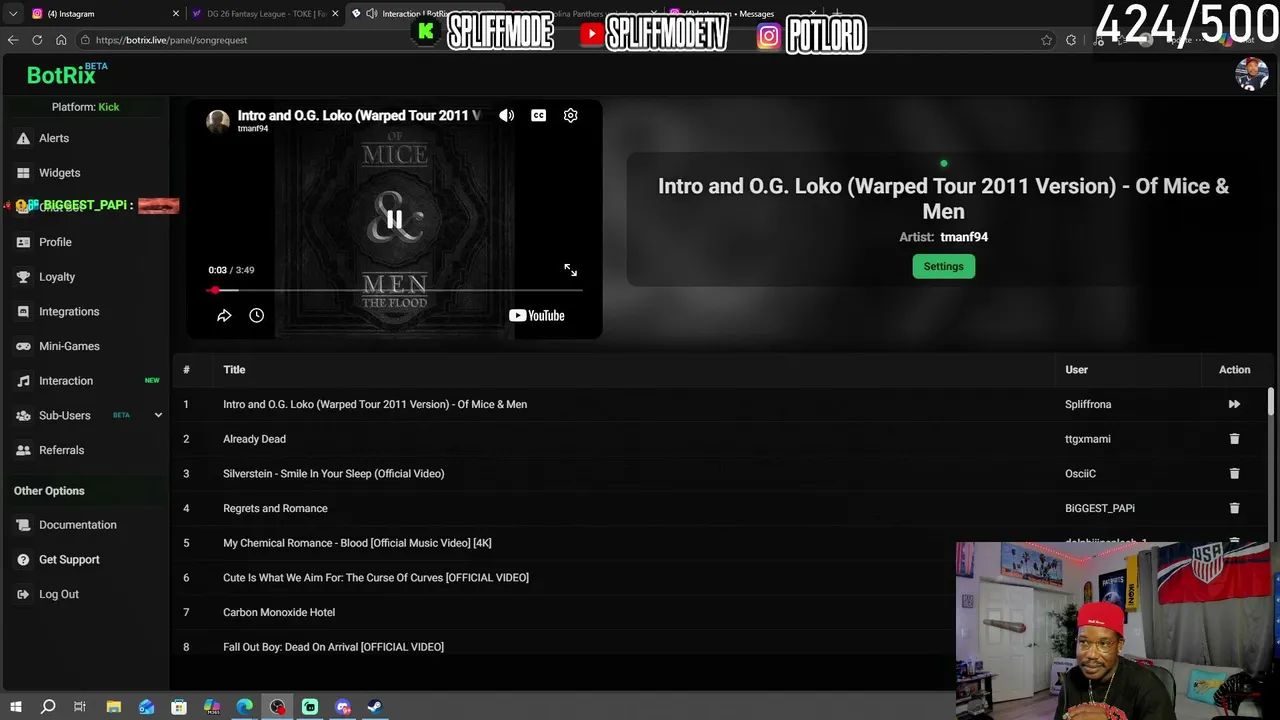Screen dimensions: 1280x720
Task: Expand the Sub-Users submenu chevron
Action: 158,415
